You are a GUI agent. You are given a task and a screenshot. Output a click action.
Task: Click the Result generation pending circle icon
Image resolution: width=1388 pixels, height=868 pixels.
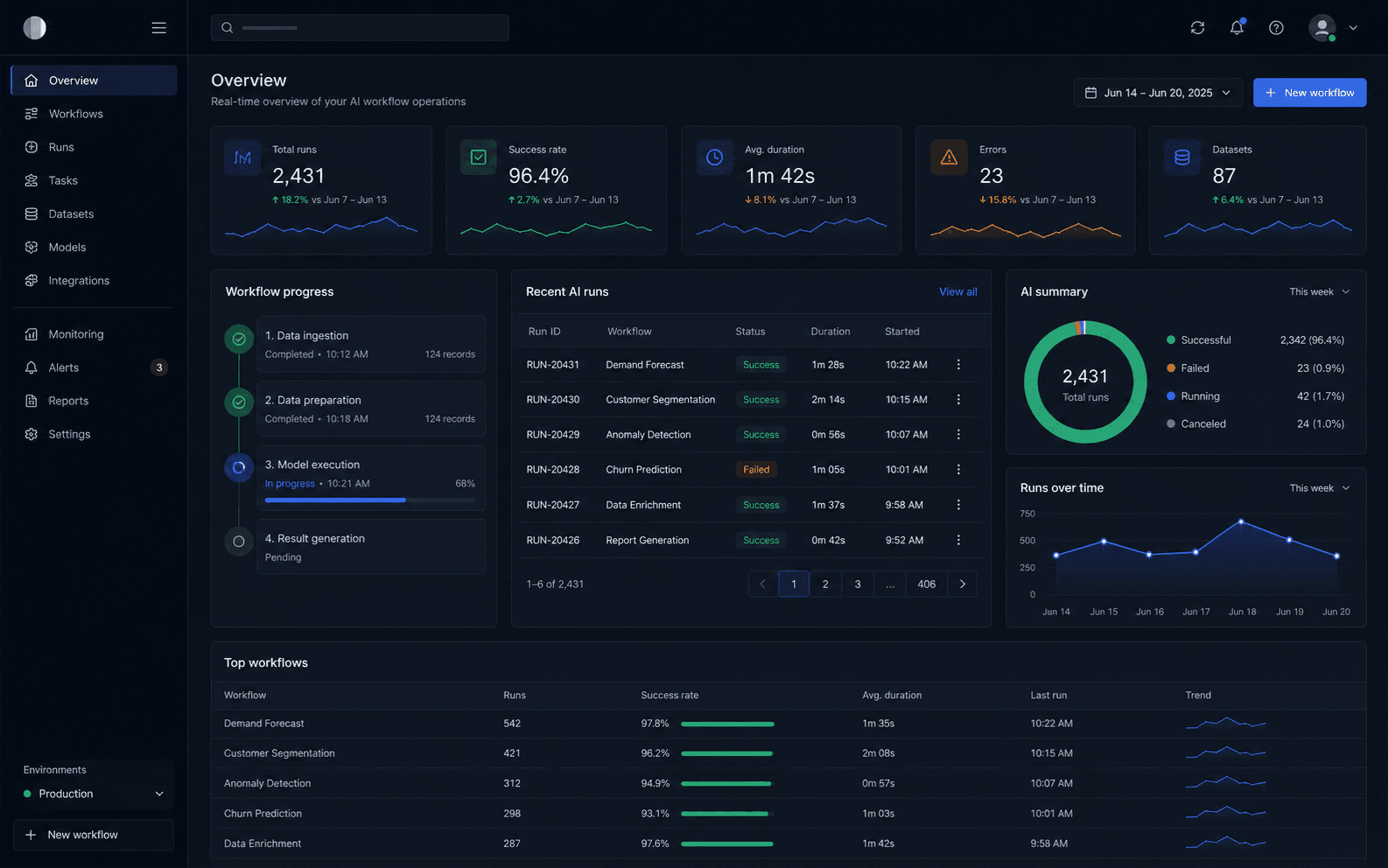238,542
